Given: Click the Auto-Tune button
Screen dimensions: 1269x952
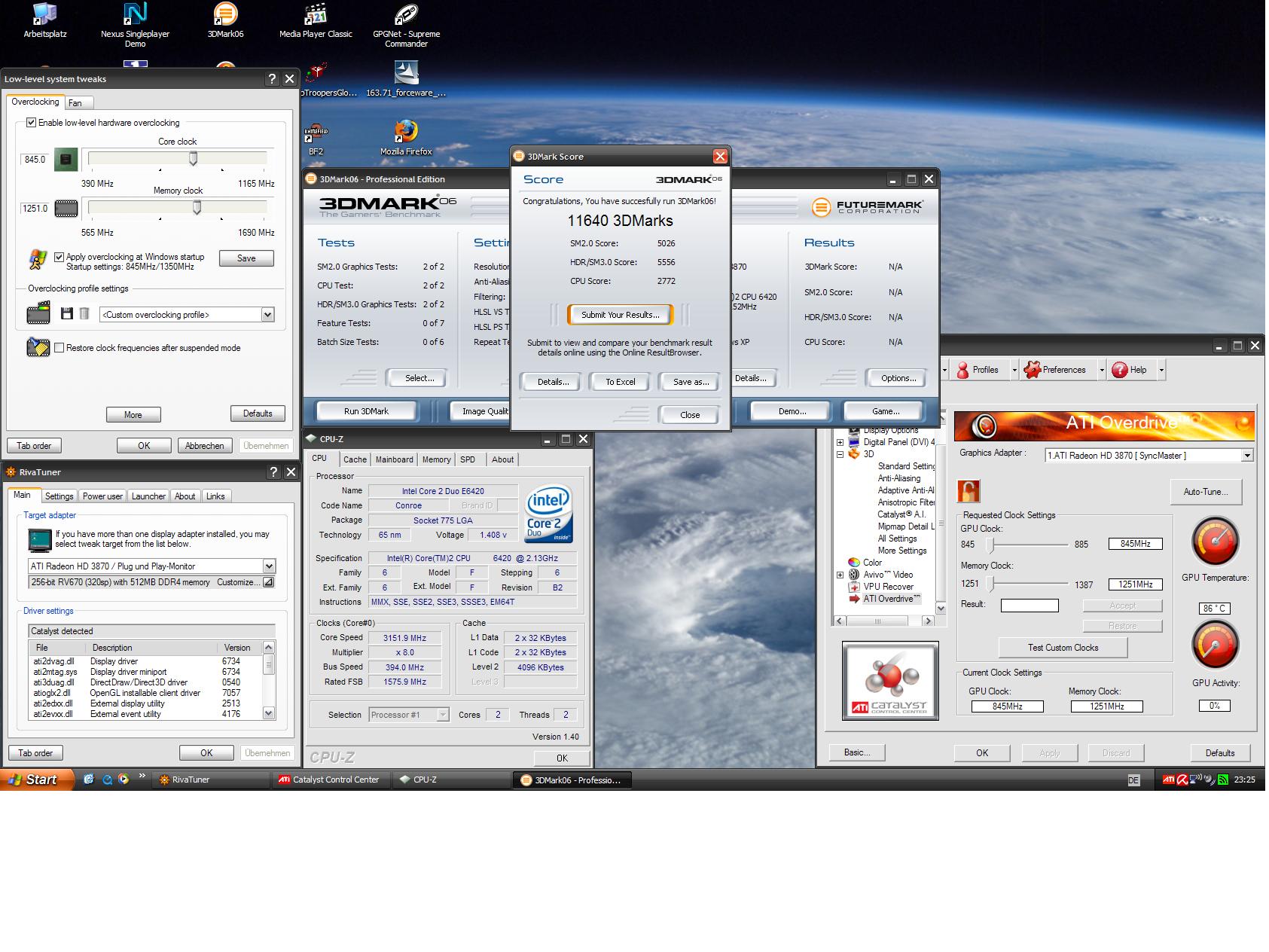Looking at the screenshot, I should (1206, 492).
